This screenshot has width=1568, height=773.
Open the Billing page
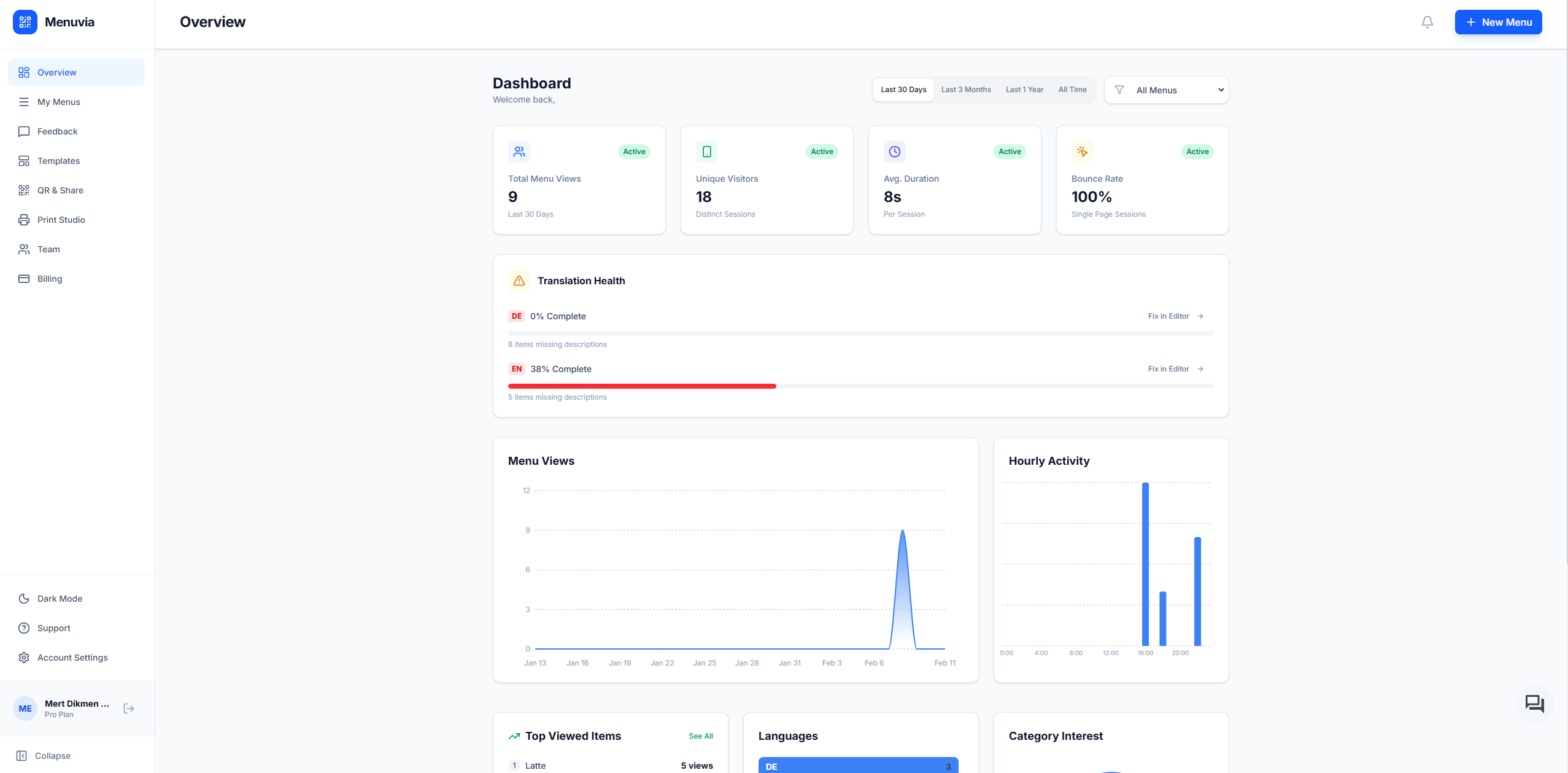point(49,278)
